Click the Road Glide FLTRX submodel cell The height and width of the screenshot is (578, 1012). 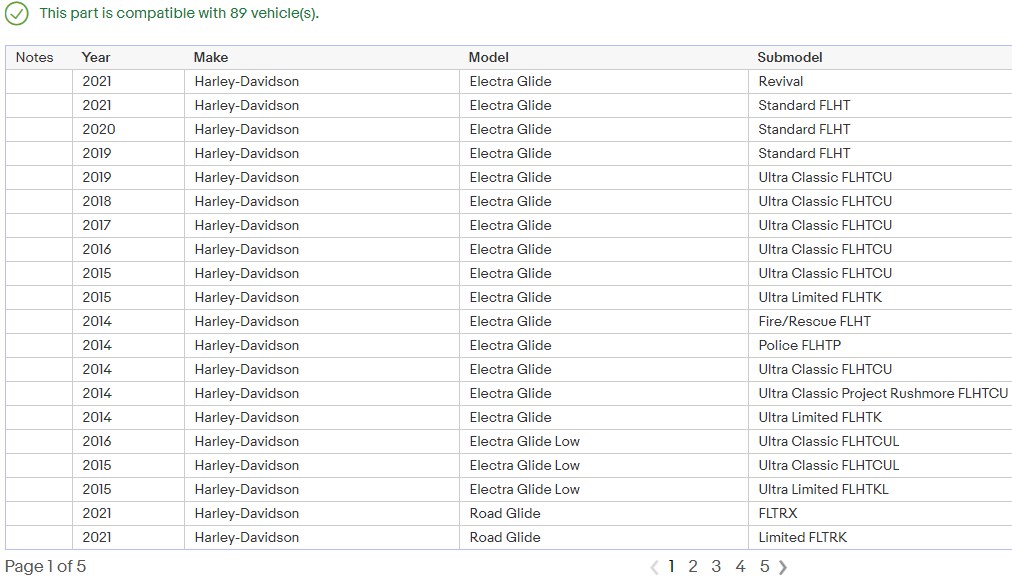[x=778, y=513]
